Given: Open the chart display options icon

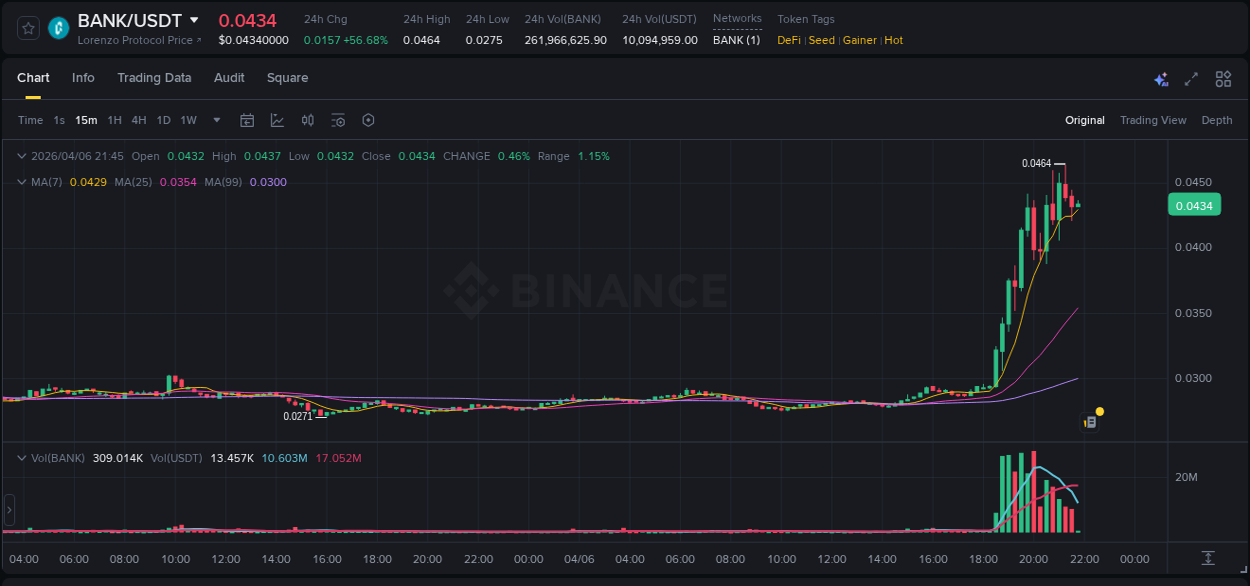Looking at the screenshot, I should click(338, 120).
